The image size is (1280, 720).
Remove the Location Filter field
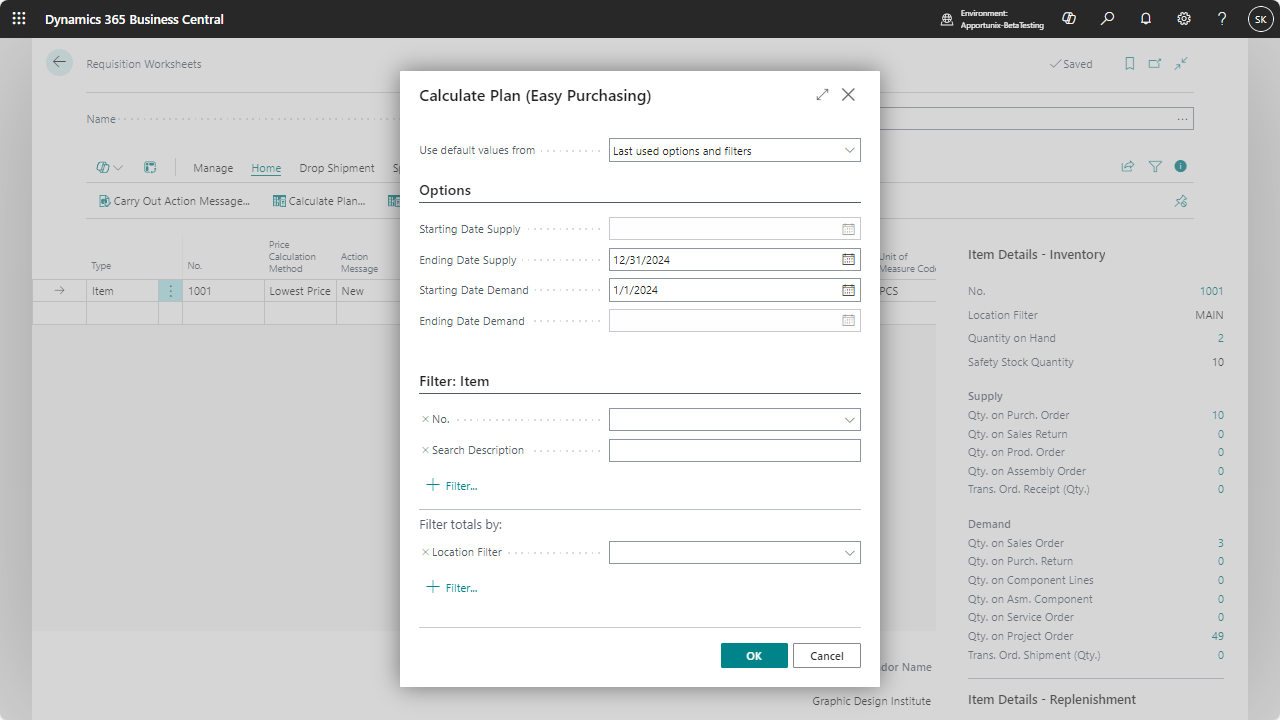425,552
